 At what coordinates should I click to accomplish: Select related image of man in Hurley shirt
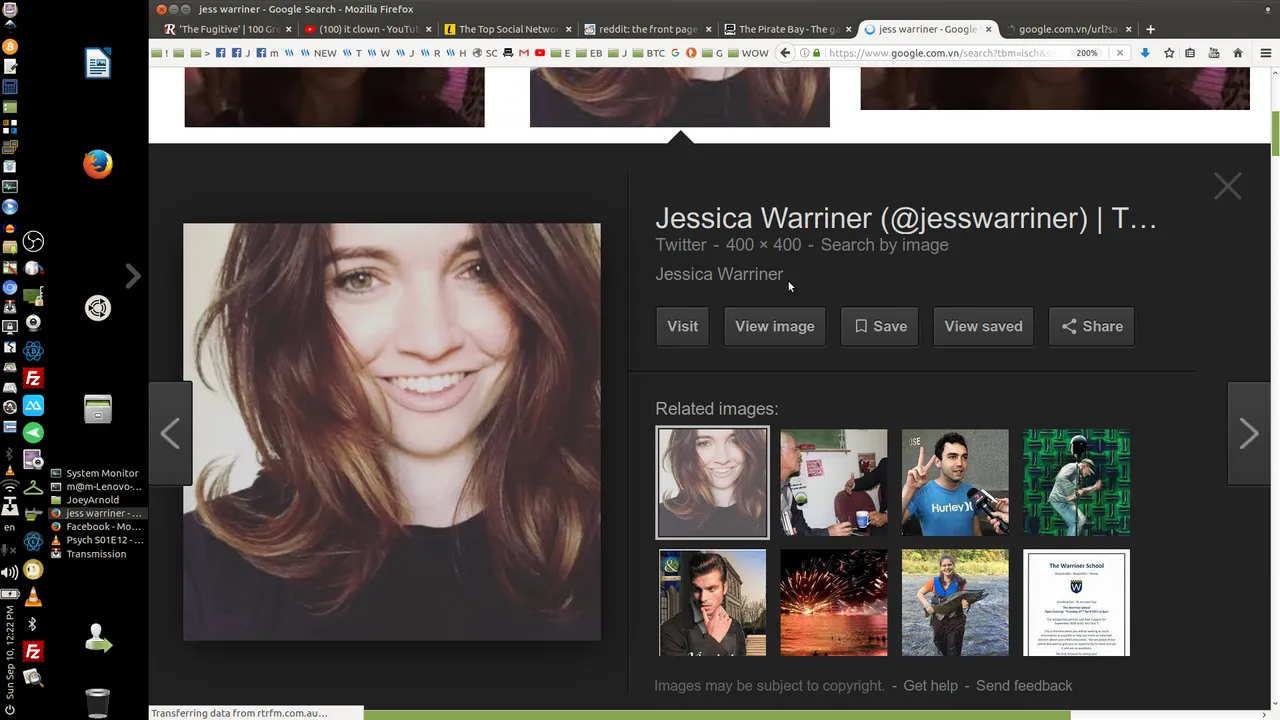pyautogui.click(x=955, y=482)
